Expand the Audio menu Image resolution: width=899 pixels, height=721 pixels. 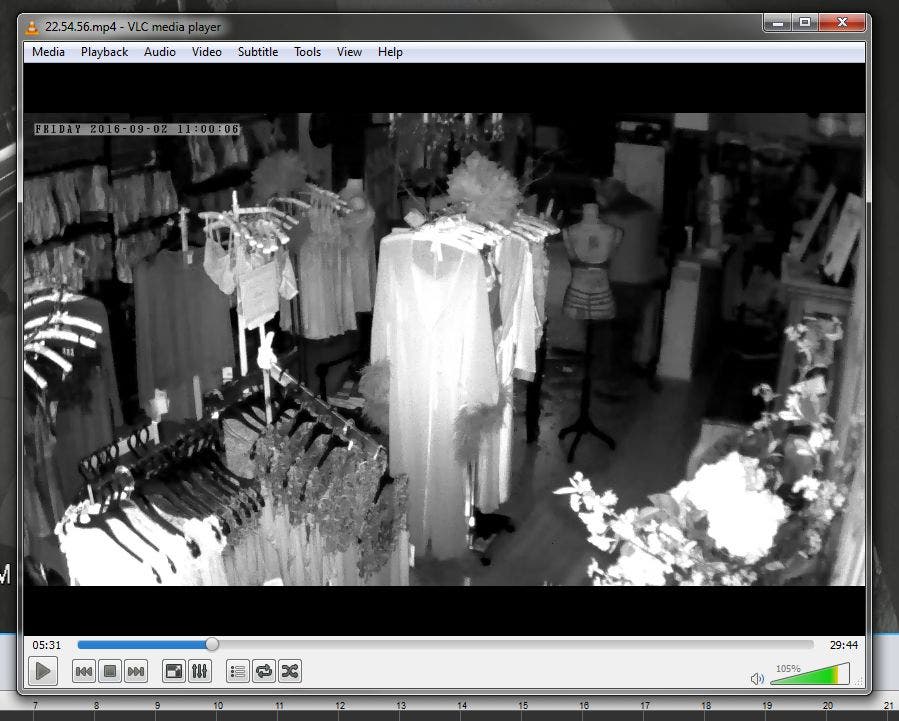[159, 52]
